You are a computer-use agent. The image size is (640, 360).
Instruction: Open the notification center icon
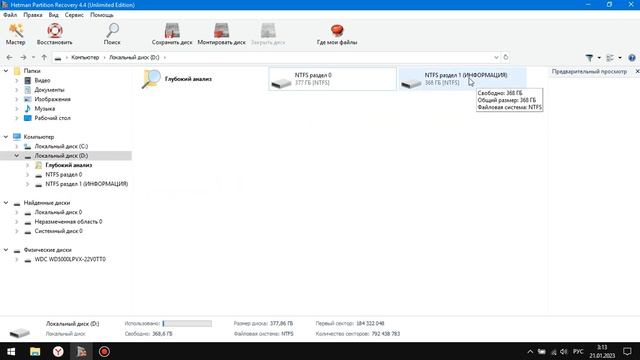click(x=627, y=351)
